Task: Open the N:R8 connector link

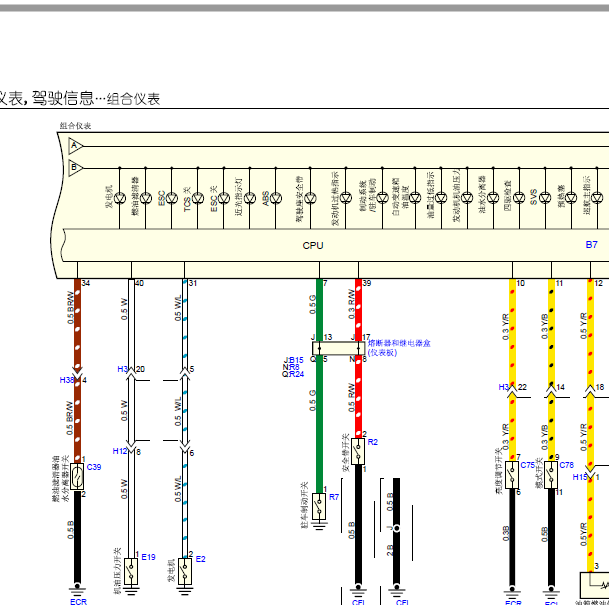Action: (291, 367)
